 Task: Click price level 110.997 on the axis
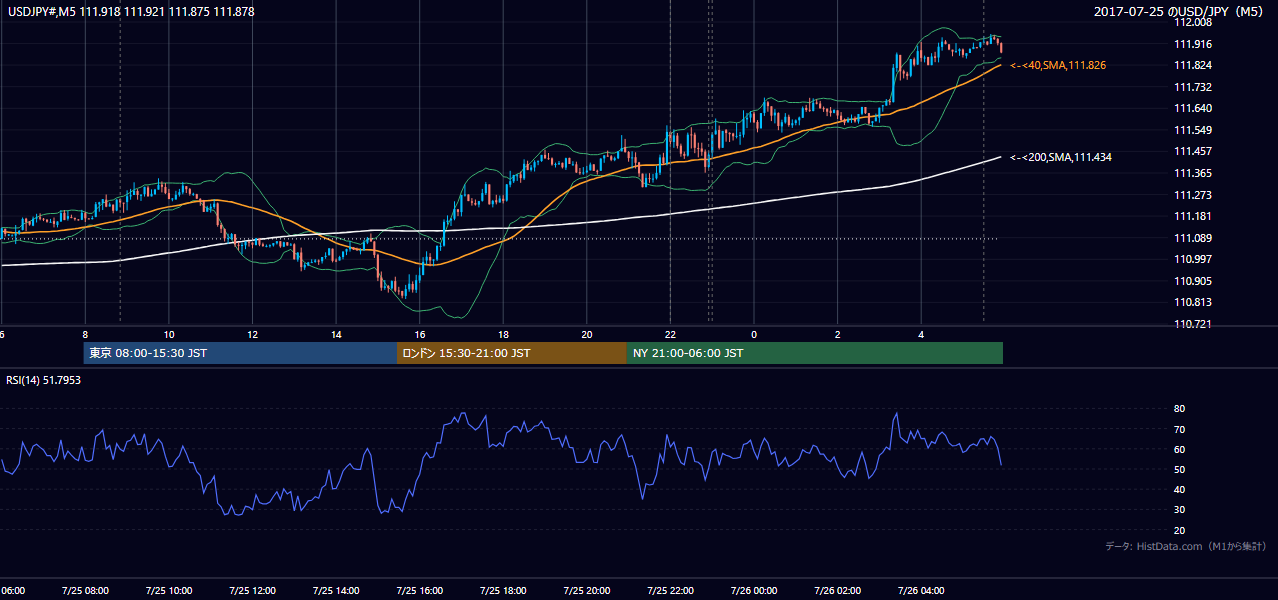coord(1193,259)
